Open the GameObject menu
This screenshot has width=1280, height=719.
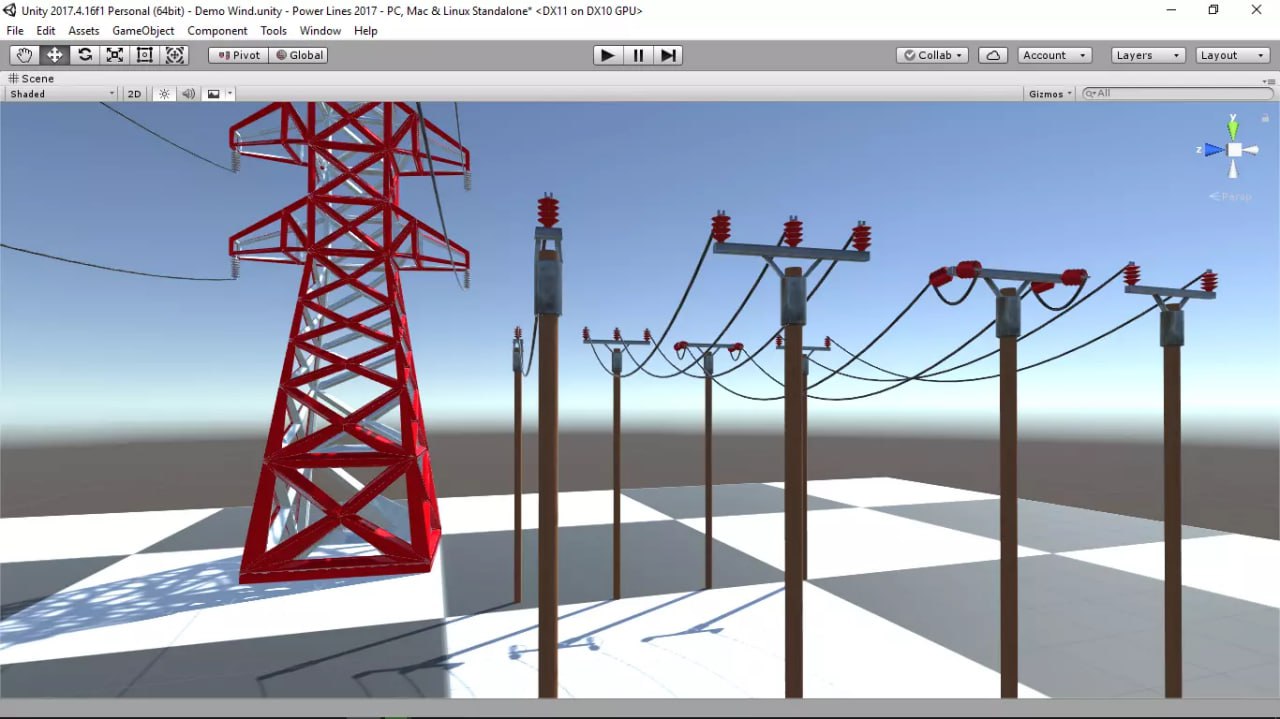(142, 30)
